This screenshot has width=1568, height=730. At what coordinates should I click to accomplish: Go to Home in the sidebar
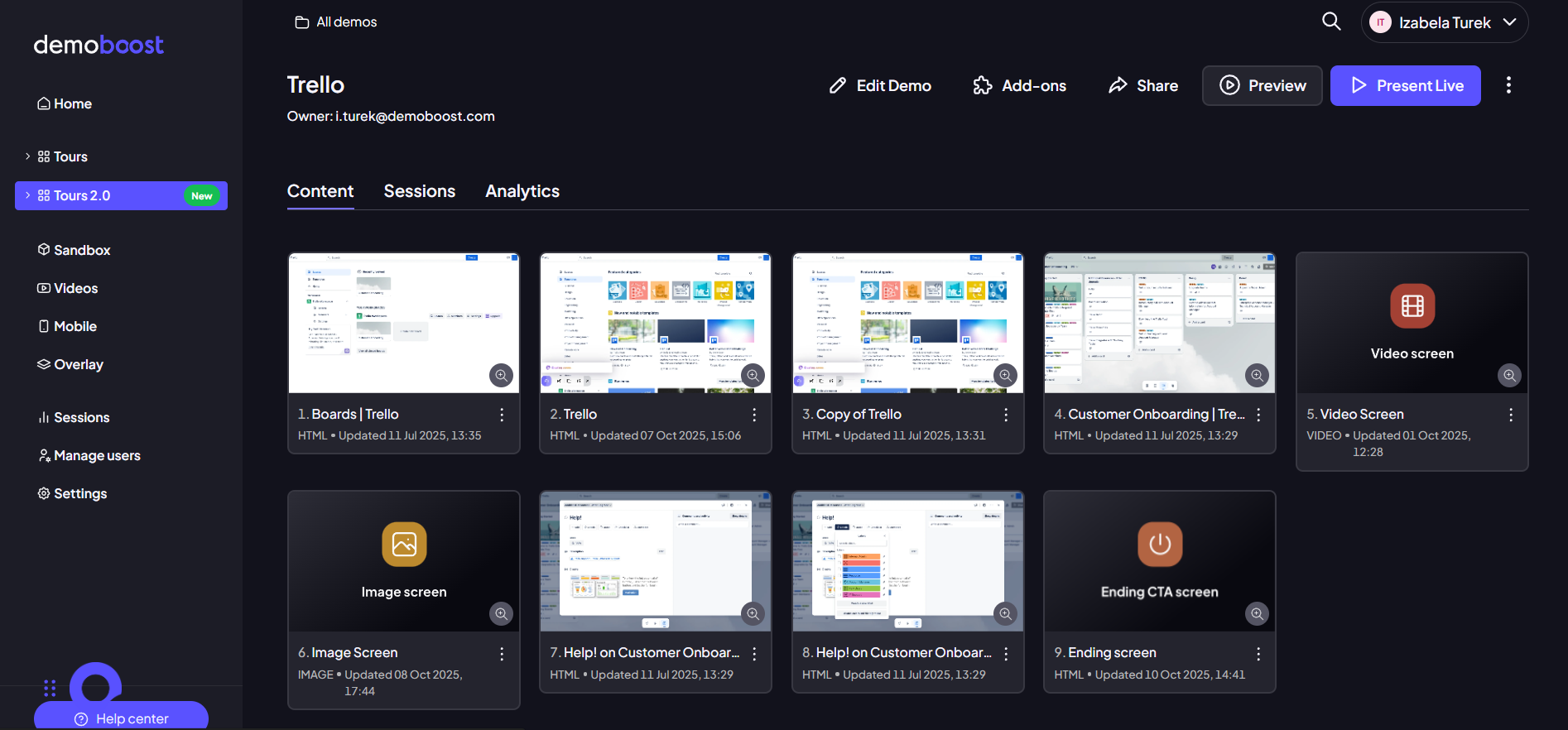(65, 103)
